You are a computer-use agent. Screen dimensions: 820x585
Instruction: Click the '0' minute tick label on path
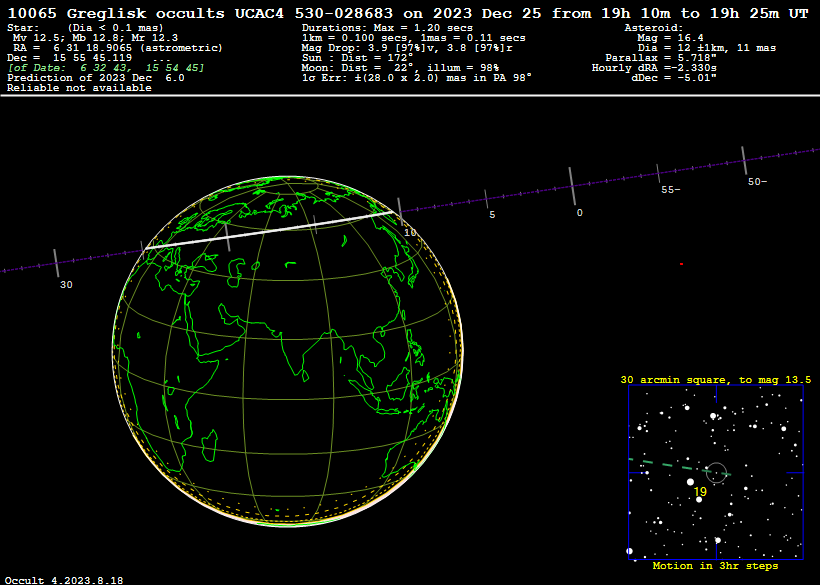click(x=579, y=213)
